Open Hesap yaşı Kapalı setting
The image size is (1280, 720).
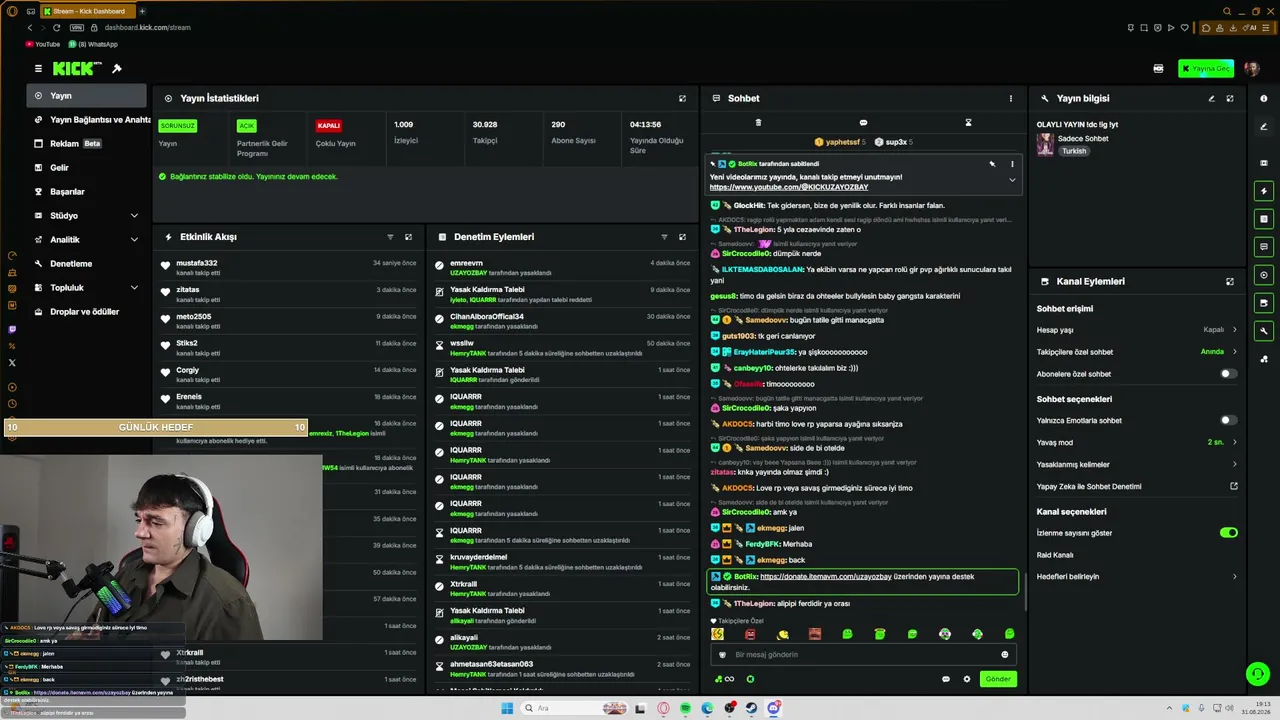click(1137, 330)
